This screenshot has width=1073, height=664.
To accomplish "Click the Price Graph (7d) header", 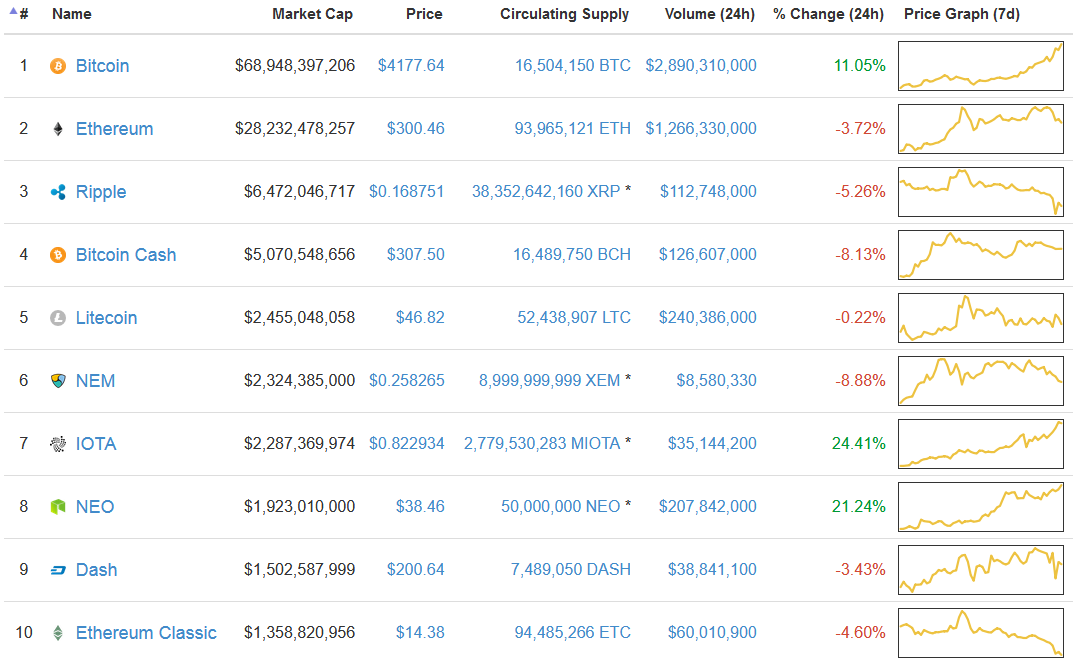I will coord(961,14).
